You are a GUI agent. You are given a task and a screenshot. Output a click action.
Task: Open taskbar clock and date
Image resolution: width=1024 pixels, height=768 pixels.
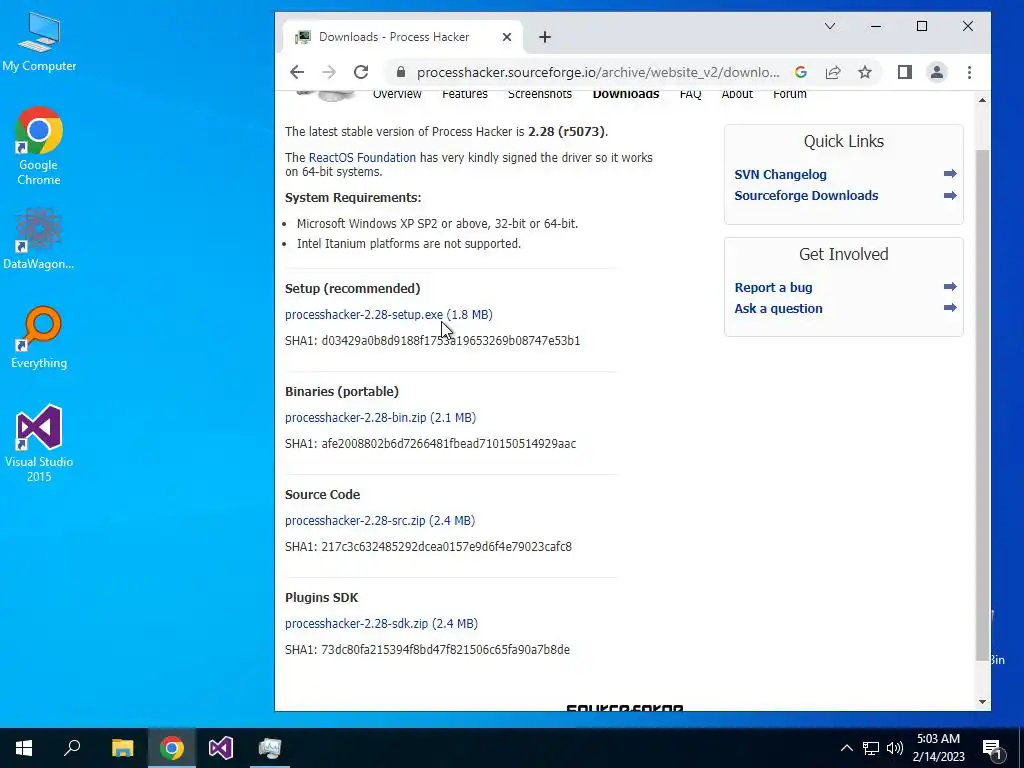point(938,748)
